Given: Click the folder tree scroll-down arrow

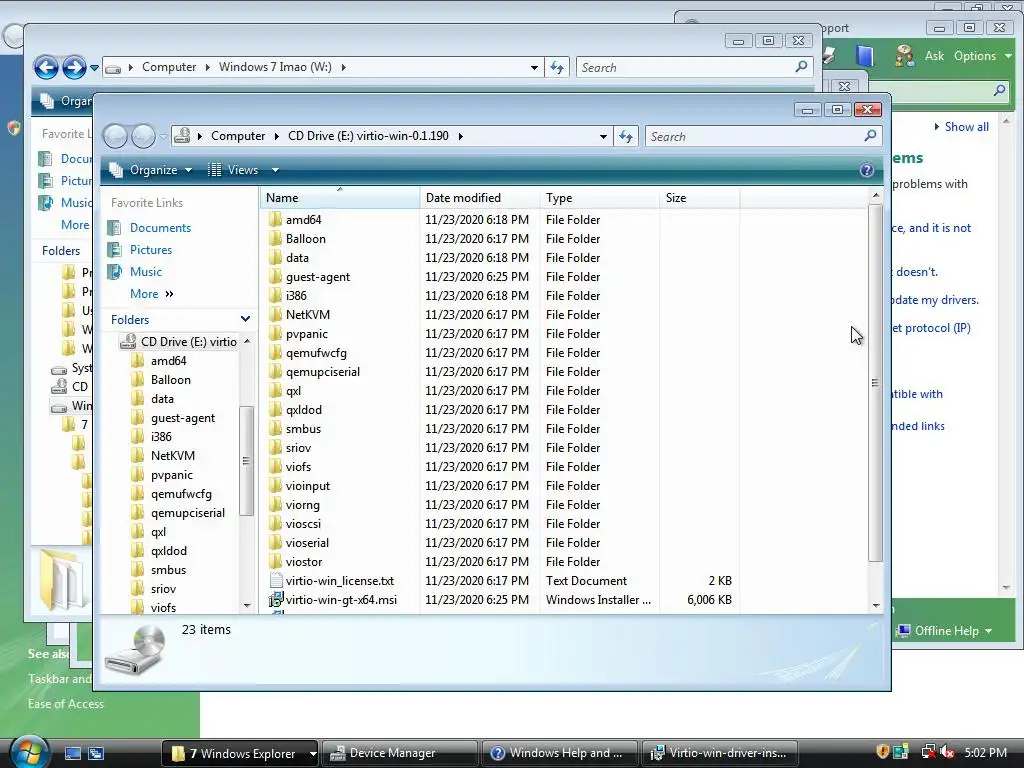Looking at the screenshot, I should (x=247, y=606).
